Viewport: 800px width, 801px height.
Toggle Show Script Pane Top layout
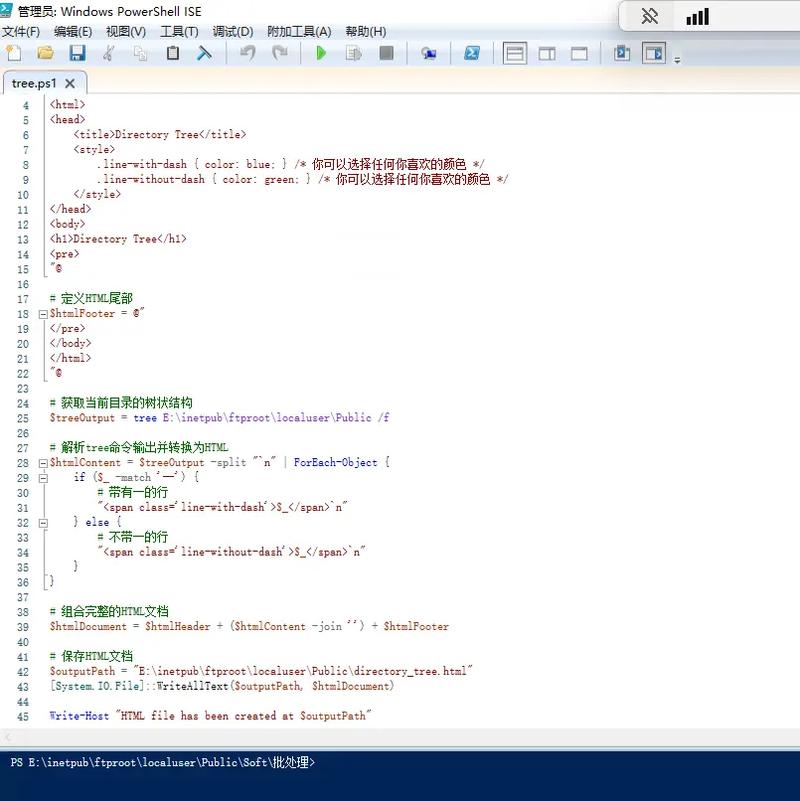coord(515,53)
